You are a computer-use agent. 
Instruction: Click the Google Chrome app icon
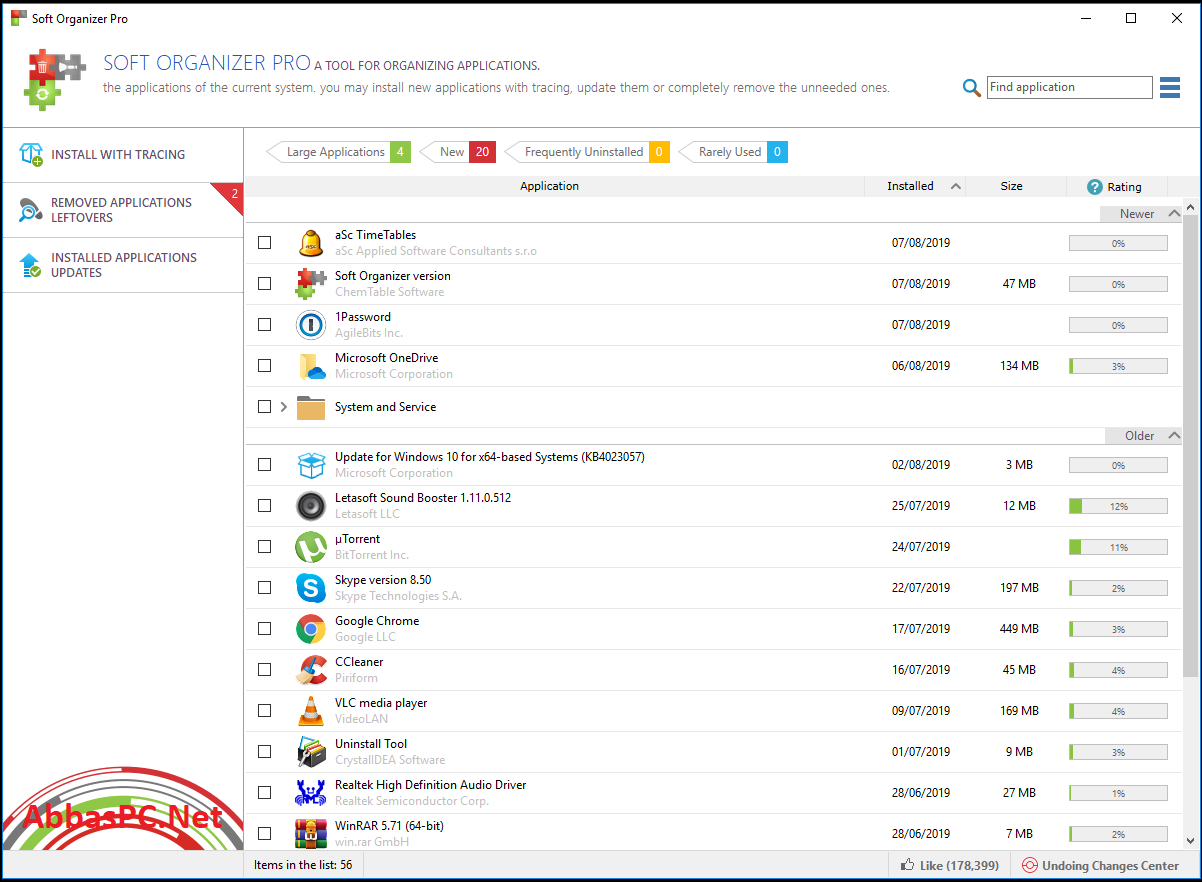point(311,629)
